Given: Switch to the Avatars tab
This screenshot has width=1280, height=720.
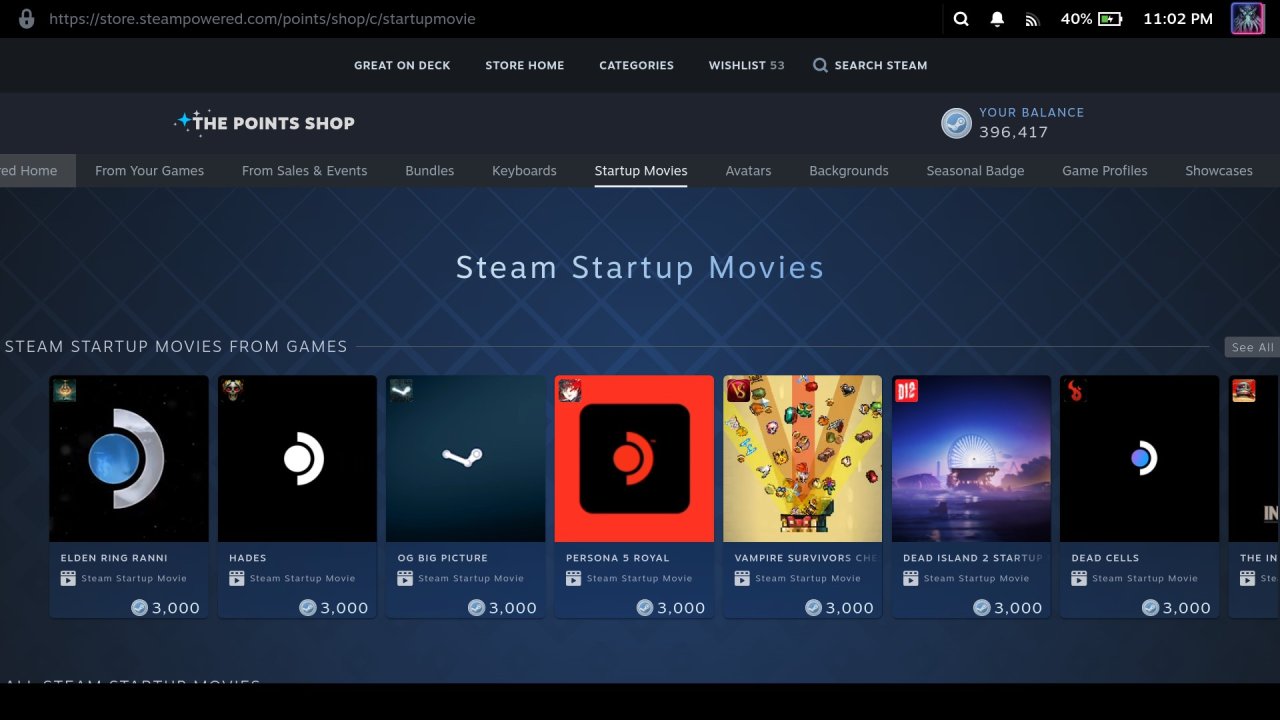Looking at the screenshot, I should coord(748,170).
